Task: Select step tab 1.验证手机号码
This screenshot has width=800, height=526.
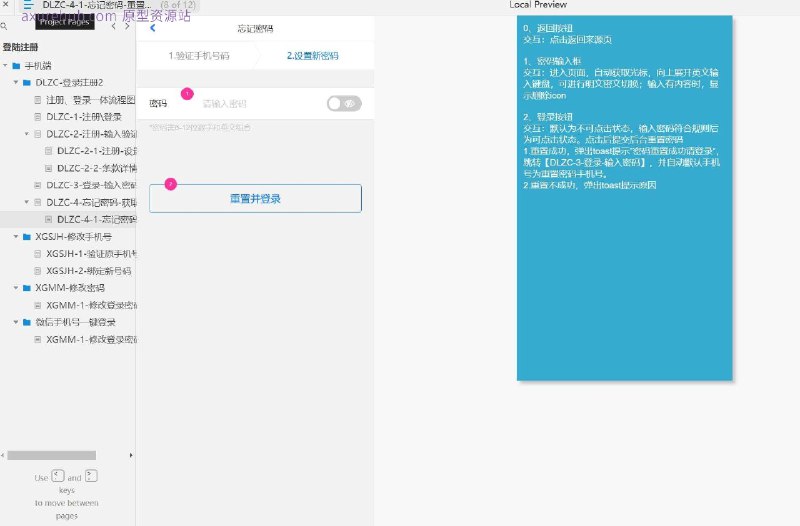Action: click(x=198, y=56)
